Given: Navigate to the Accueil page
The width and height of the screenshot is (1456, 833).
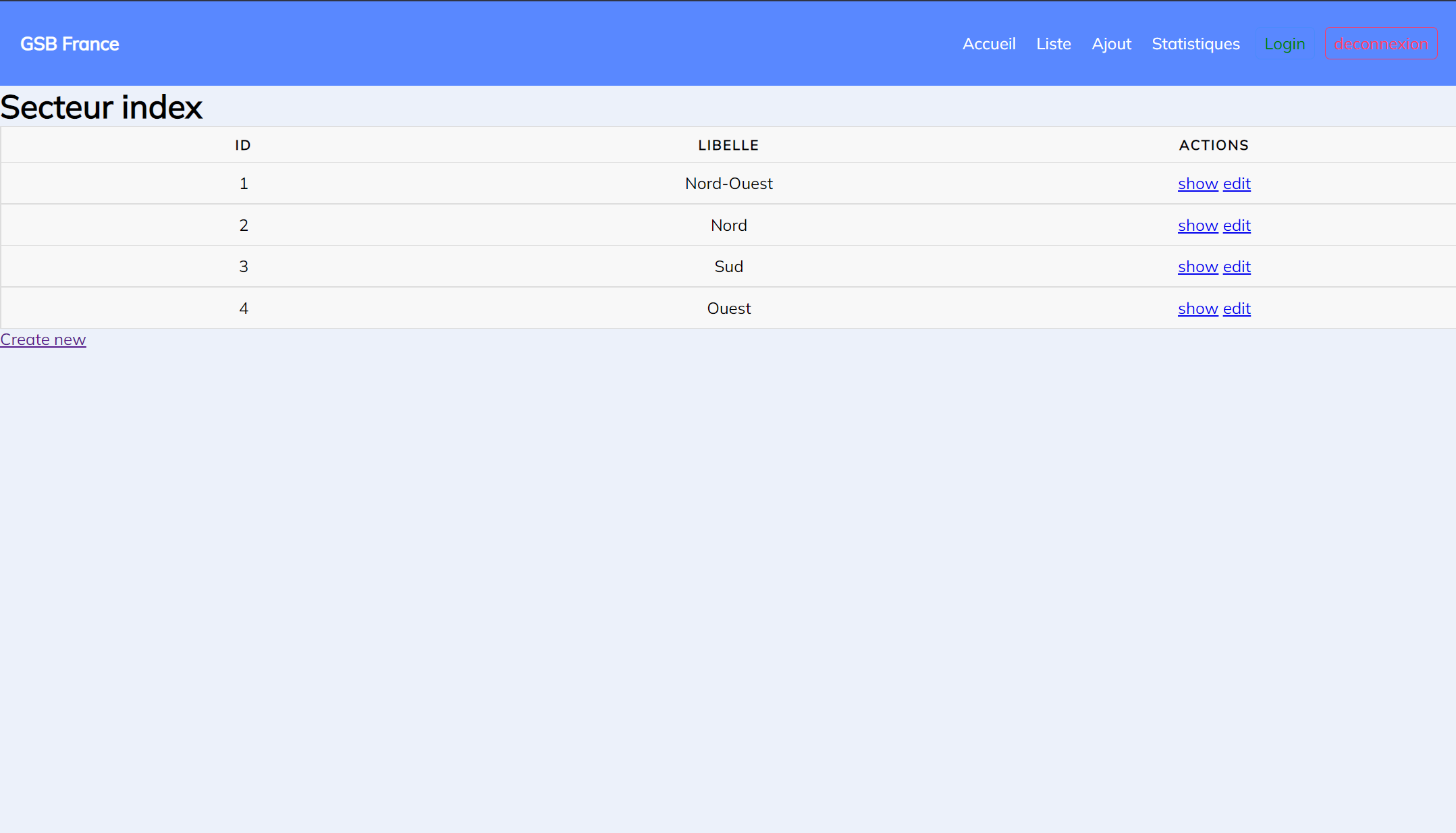Looking at the screenshot, I should [989, 44].
